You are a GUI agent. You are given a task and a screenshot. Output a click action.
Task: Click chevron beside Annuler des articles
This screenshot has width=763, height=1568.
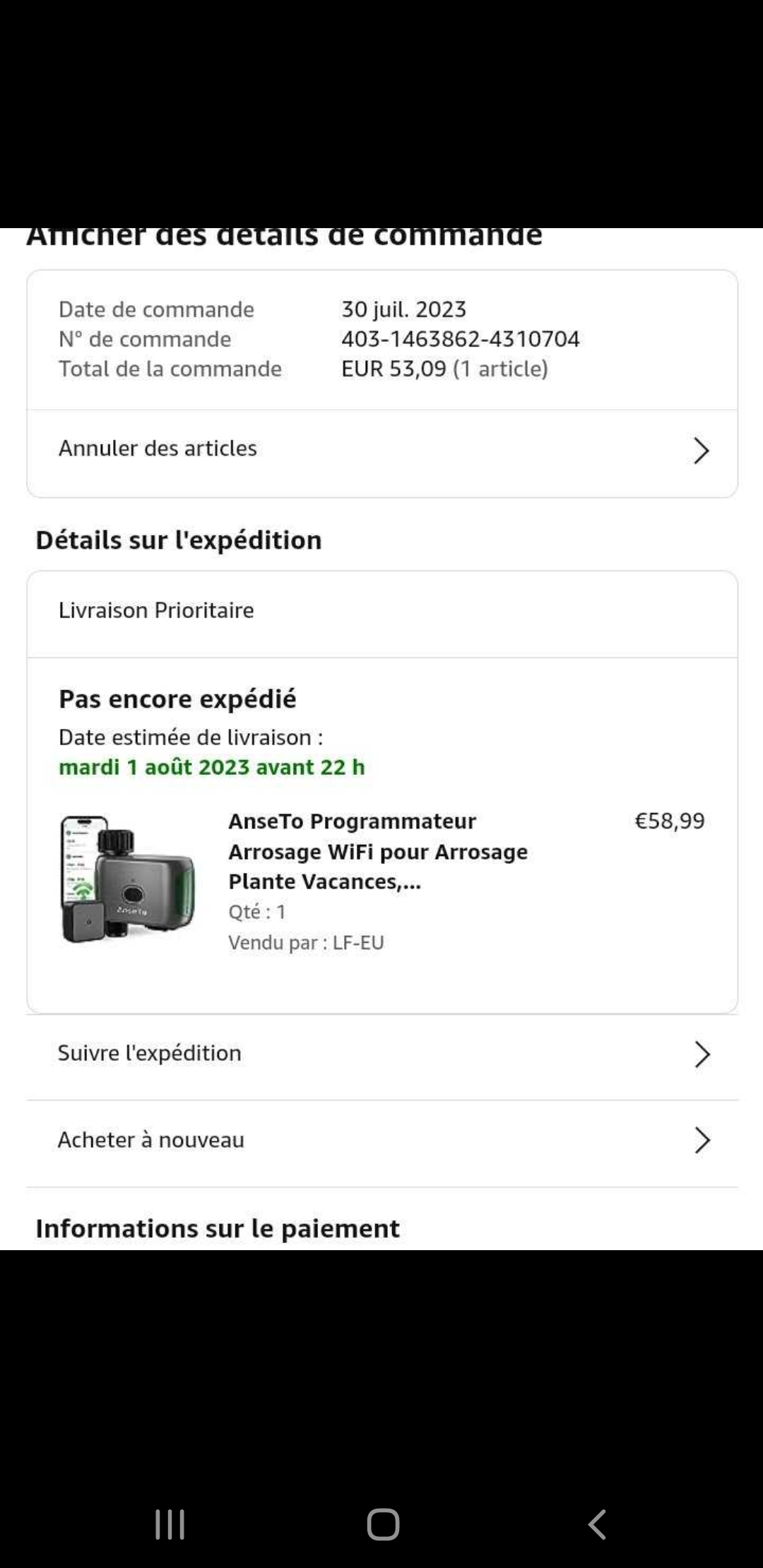[700, 451]
